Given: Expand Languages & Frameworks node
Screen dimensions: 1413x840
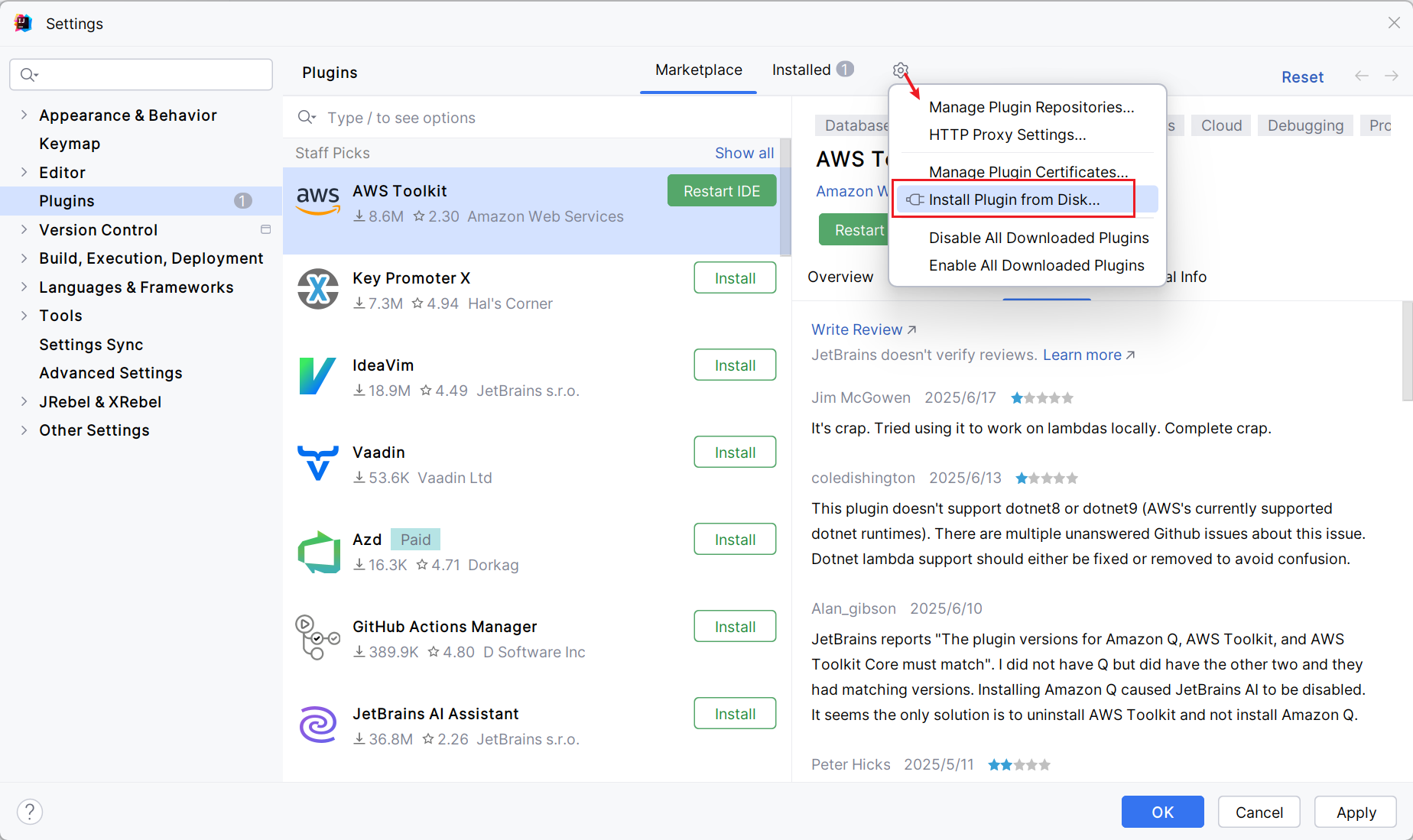Looking at the screenshot, I should point(24,287).
